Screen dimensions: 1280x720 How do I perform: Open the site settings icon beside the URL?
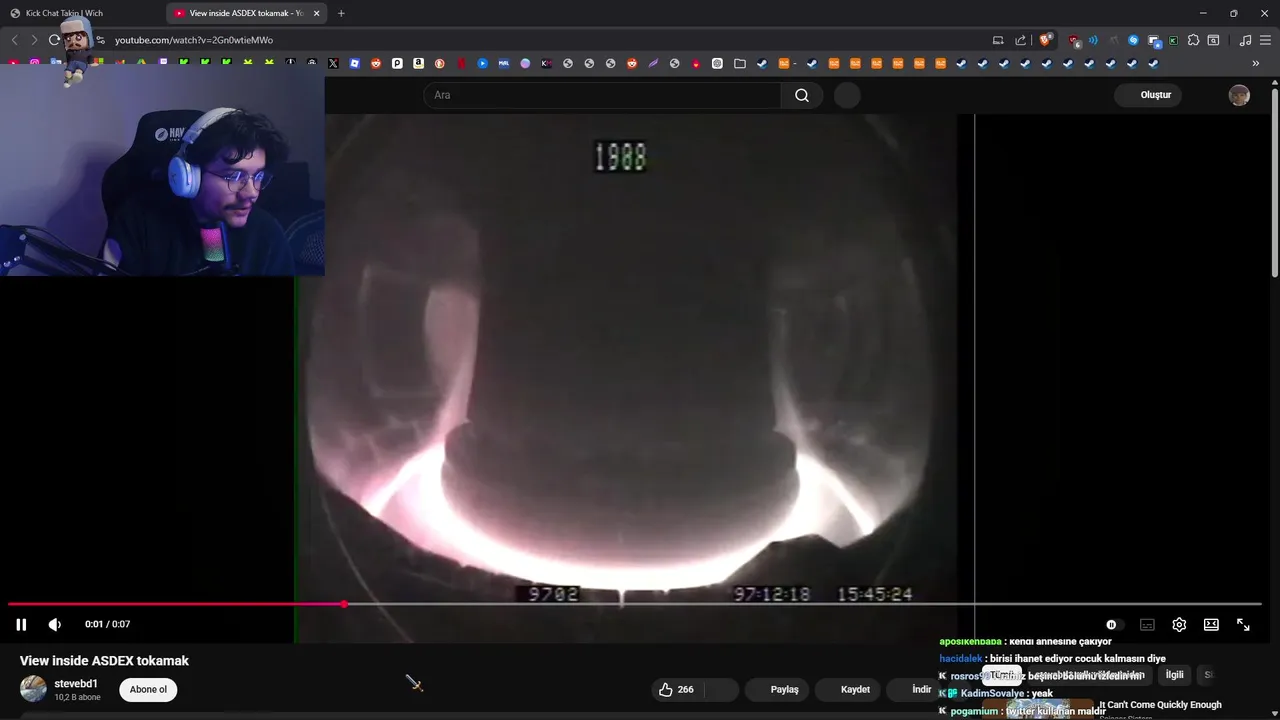pos(100,40)
